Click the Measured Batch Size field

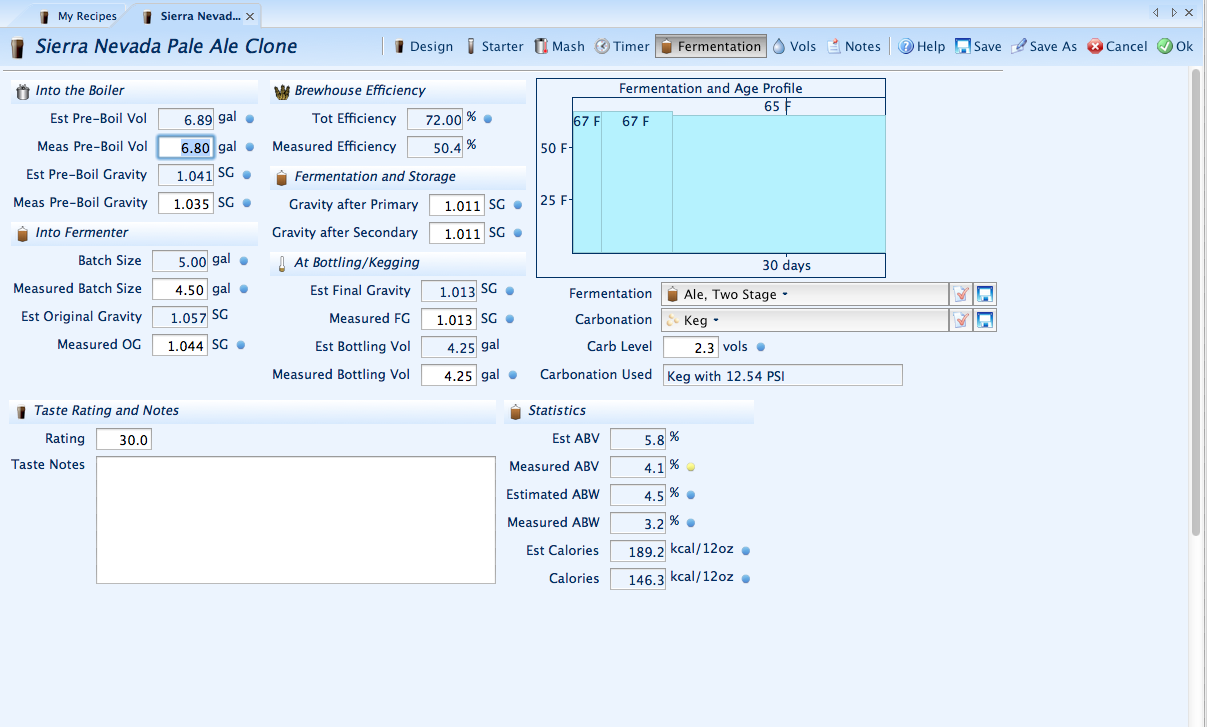(180, 289)
